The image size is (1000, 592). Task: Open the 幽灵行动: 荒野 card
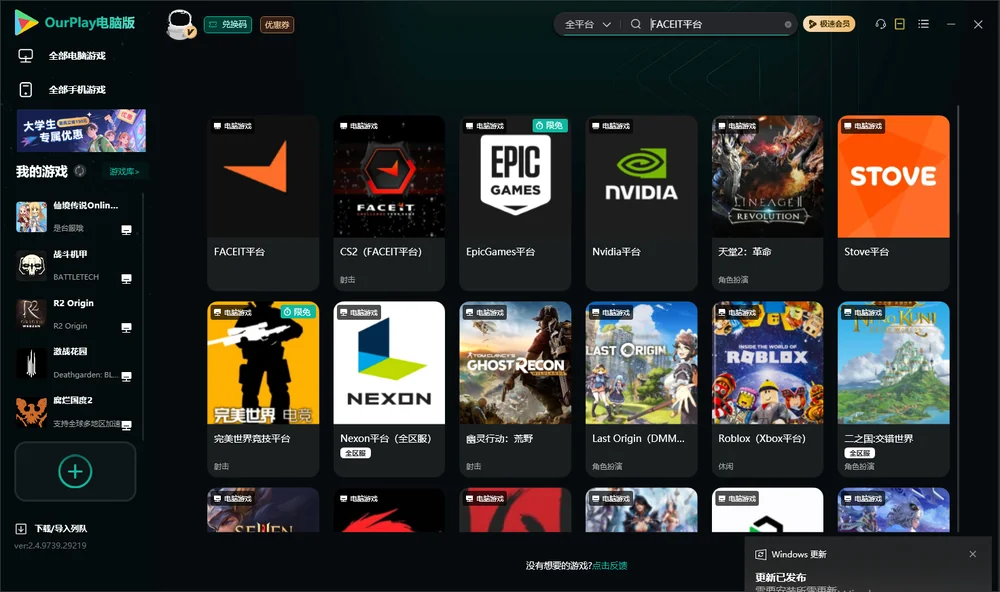tap(515, 389)
